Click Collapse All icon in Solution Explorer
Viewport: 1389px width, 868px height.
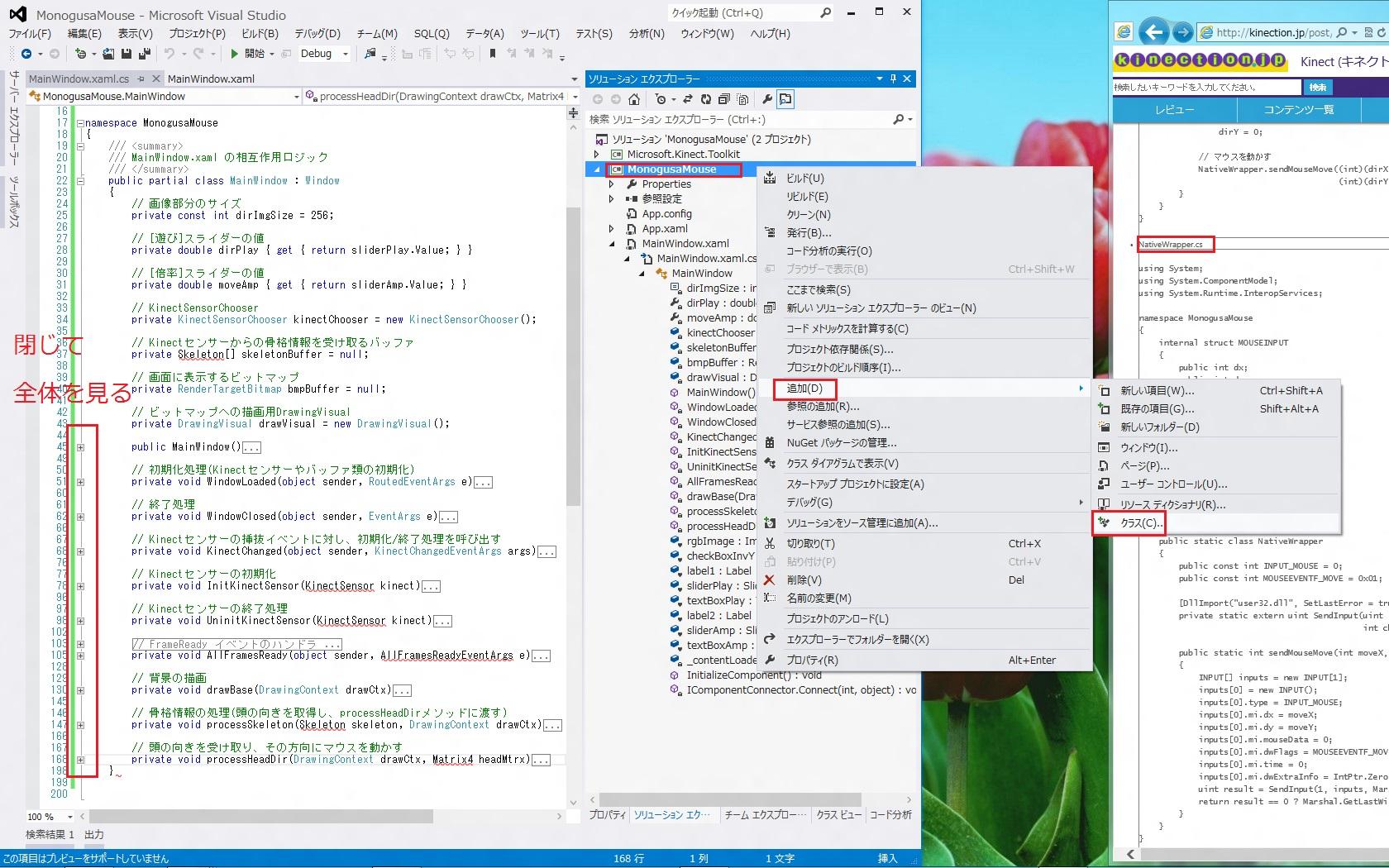tap(724, 99)
